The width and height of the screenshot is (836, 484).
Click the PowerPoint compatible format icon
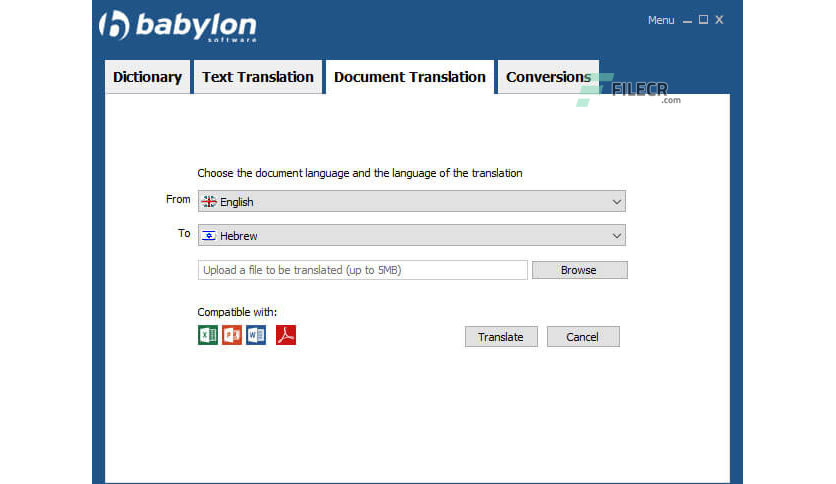tap(232, 335)
